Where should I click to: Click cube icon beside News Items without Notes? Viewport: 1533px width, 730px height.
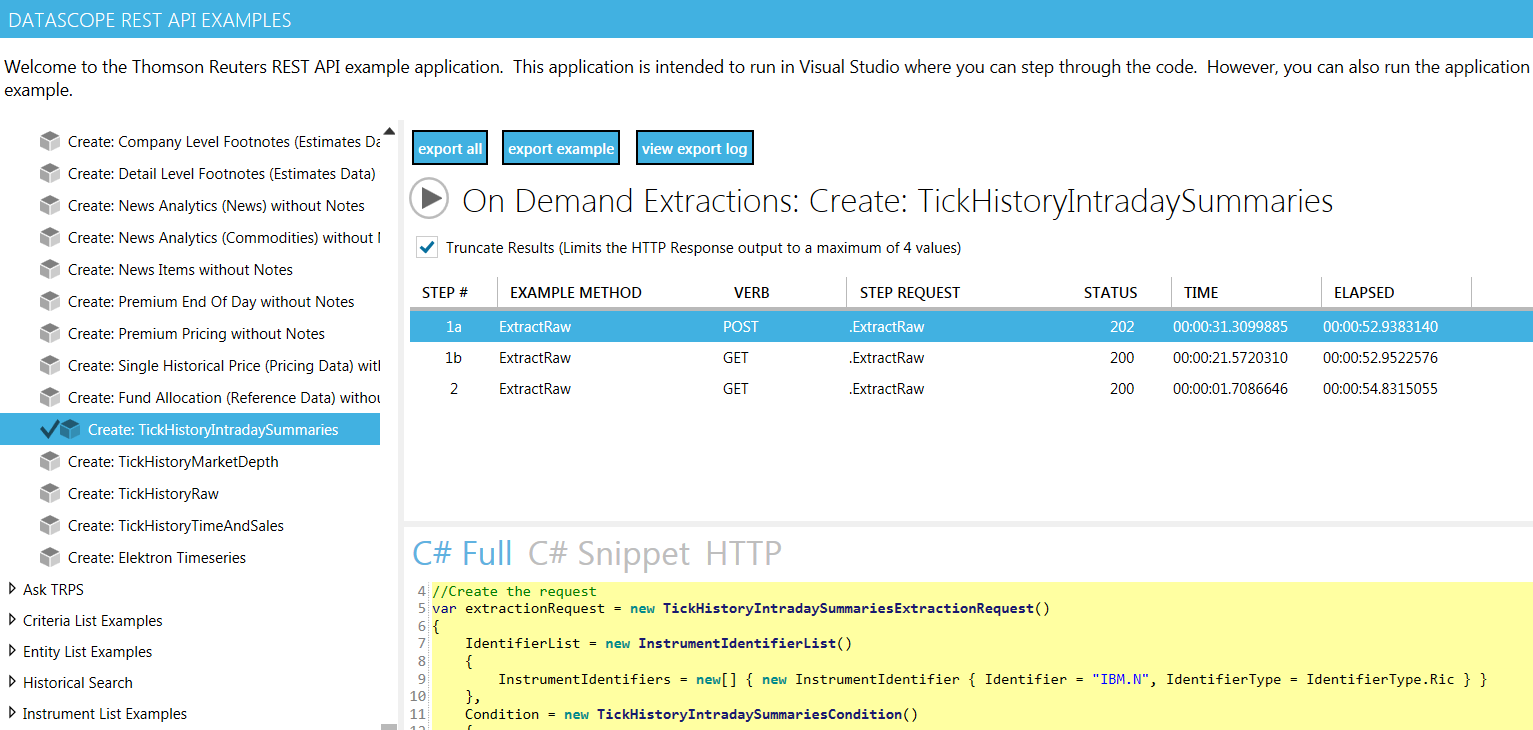point(50,270)
